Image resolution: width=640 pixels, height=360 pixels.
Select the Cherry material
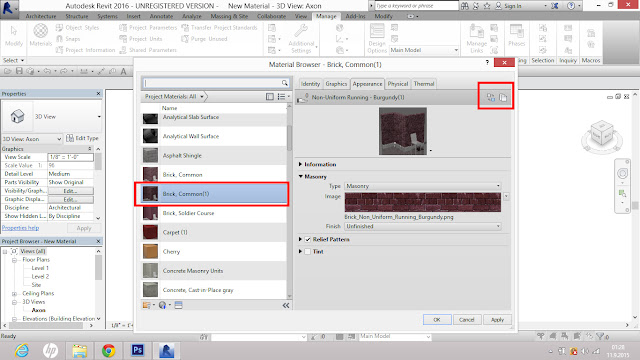pos(214,251)
